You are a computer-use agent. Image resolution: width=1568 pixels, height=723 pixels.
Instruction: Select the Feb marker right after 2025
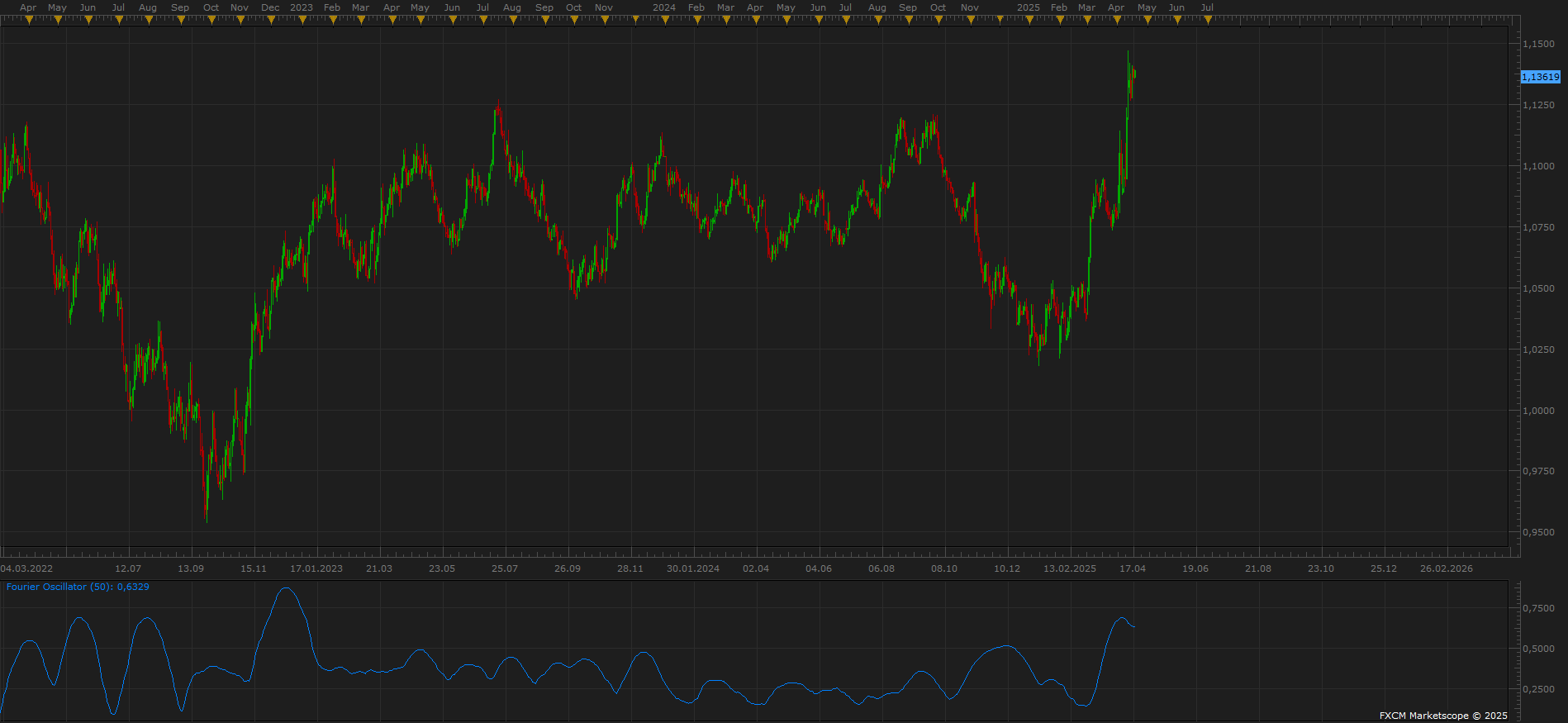[x=1059, y=20]
